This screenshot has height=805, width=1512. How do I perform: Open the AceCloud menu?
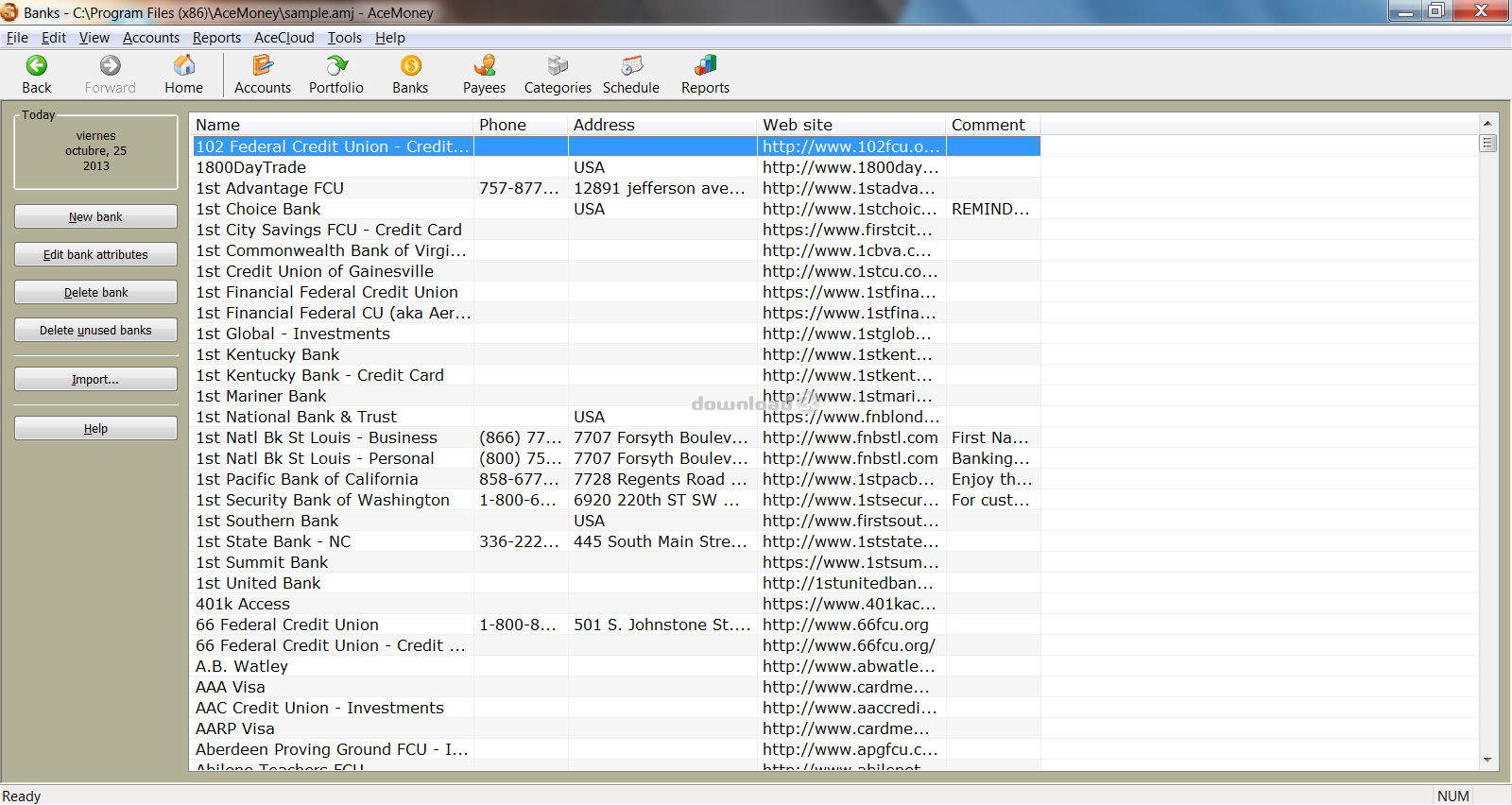pyautogui.click(x=283, y=38)
